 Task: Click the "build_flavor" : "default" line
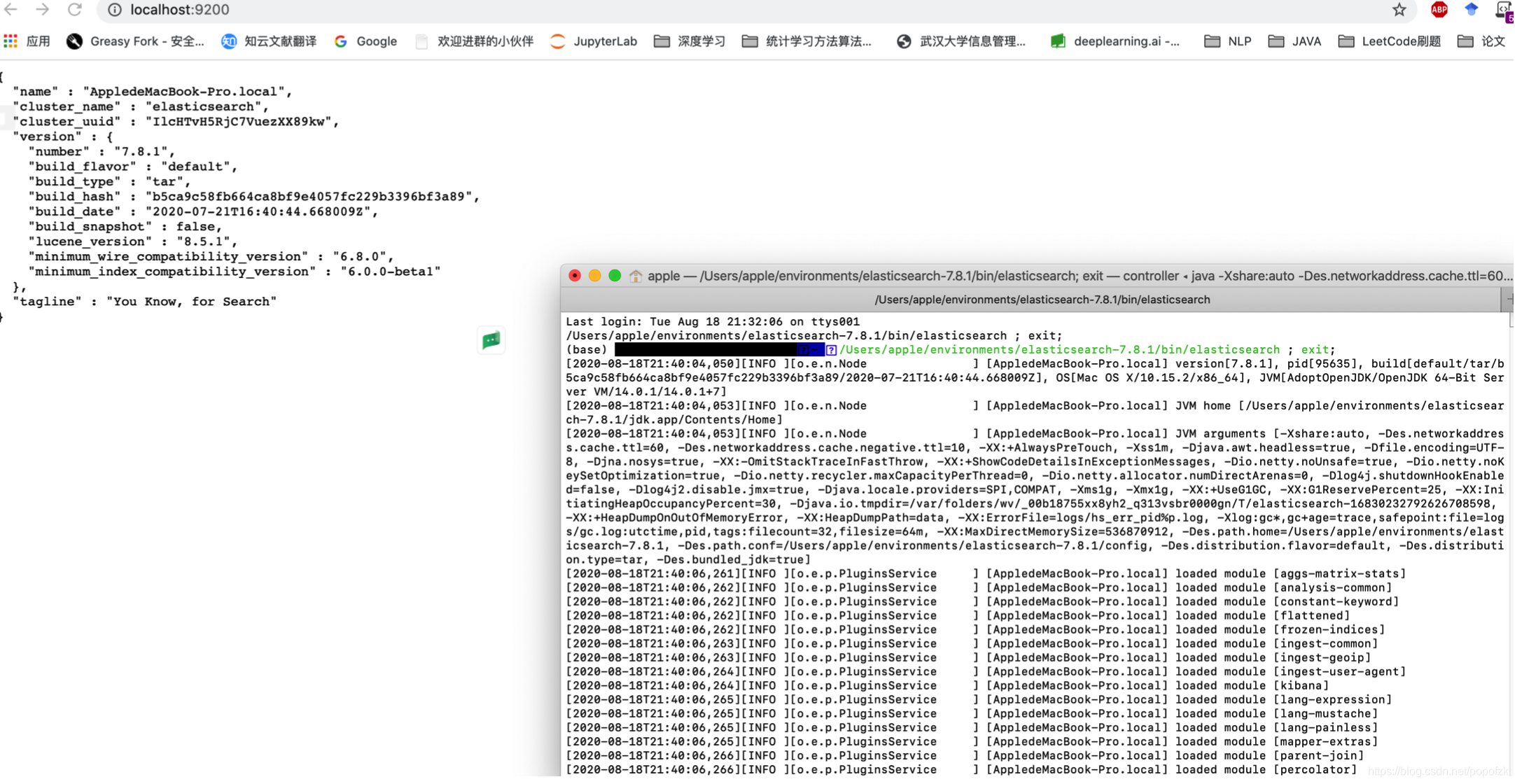(133, 167)
